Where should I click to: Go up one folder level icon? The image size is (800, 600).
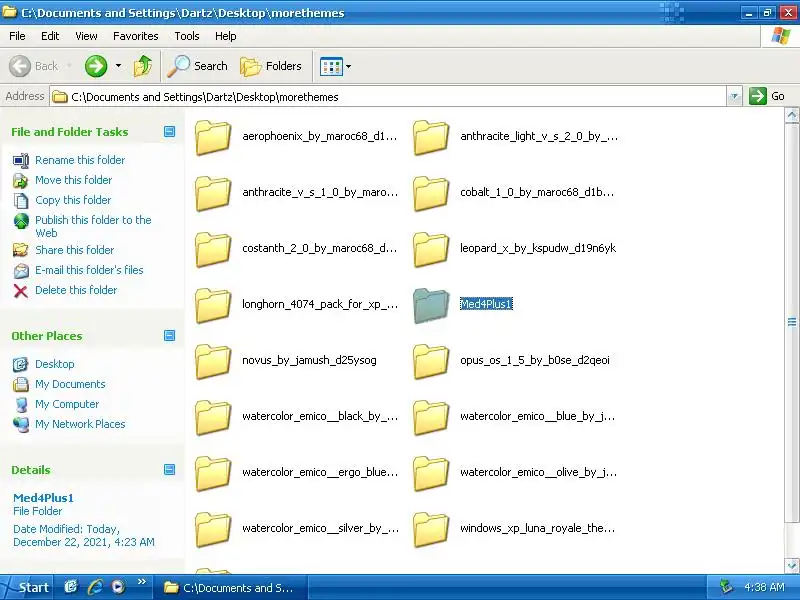coord(143,66)
